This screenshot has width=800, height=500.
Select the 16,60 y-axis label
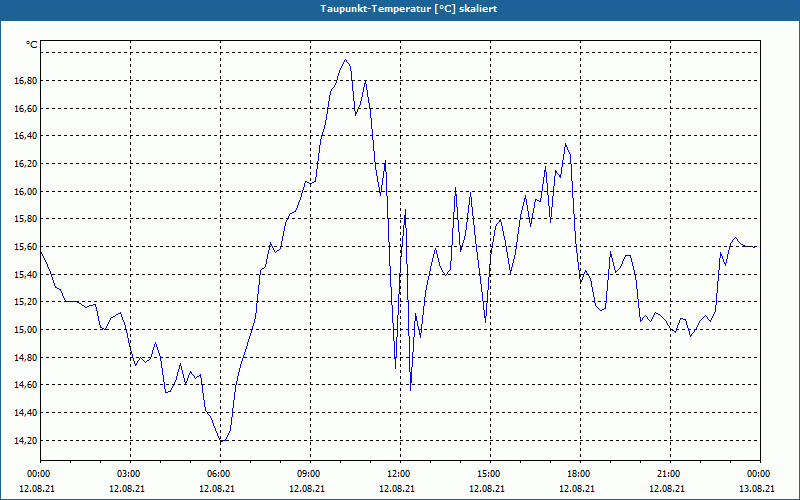[x=26, y=109]
